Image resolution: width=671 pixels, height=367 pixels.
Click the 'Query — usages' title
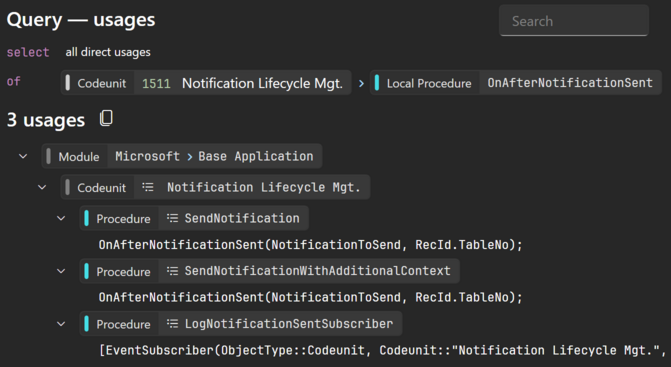(x=81, y=20)
